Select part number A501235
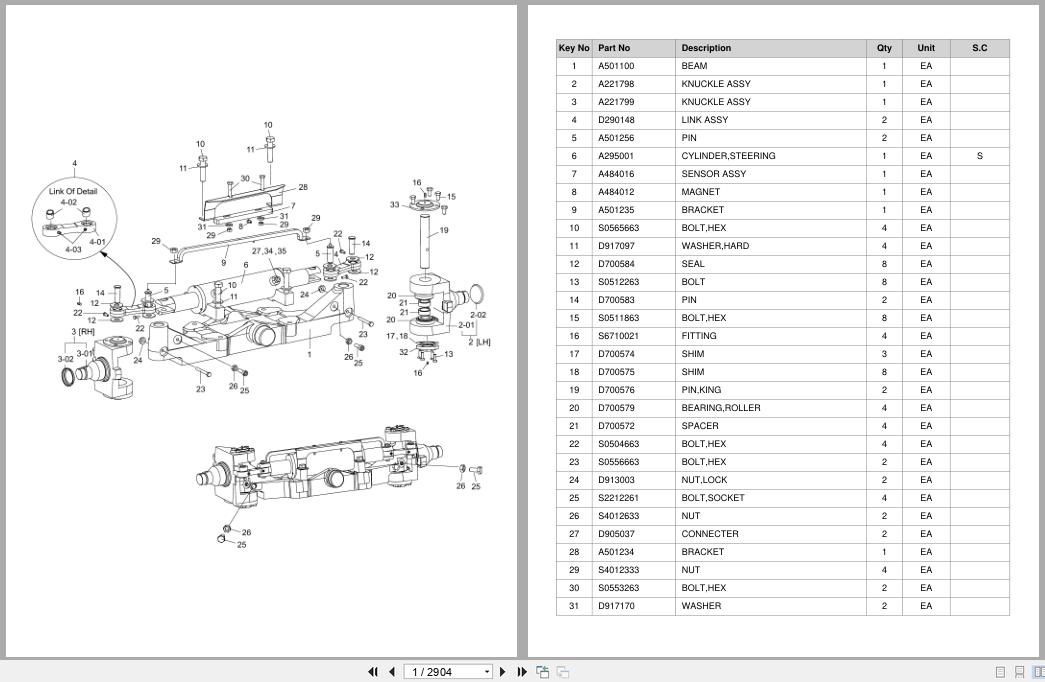The height and width of the screenshot is (682, 1045). tap(616, 210)
